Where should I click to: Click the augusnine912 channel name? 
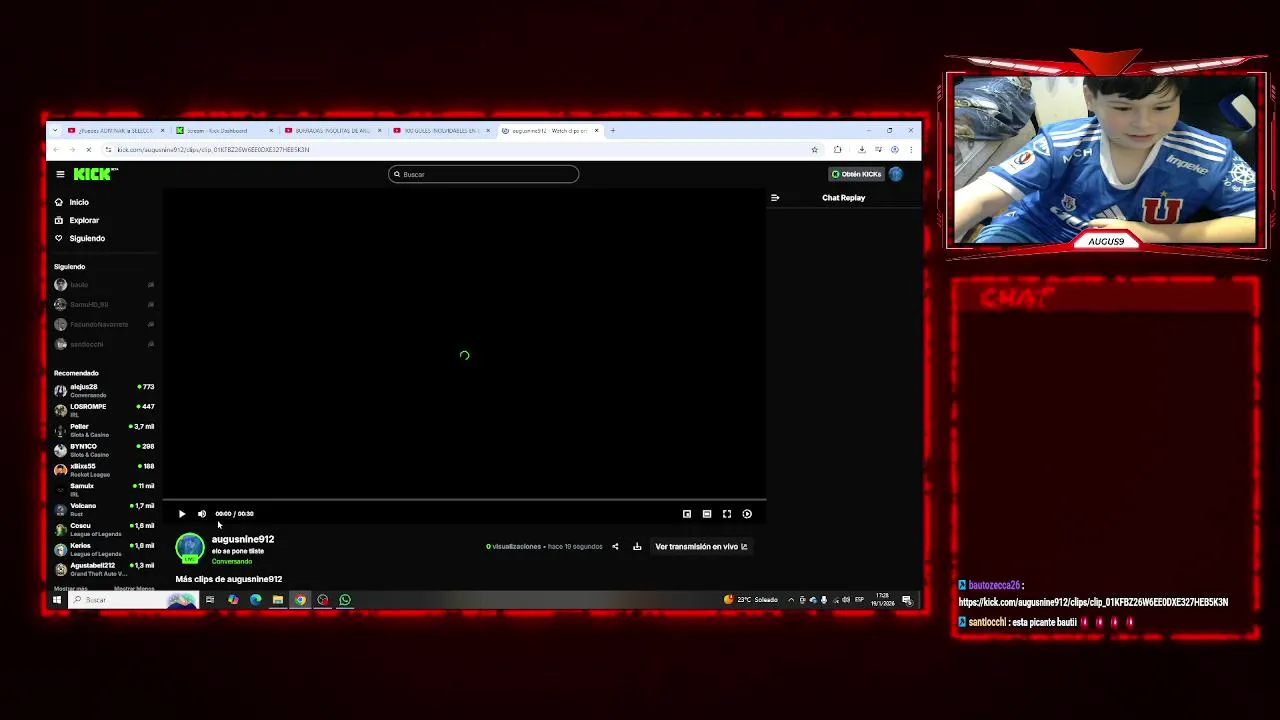click(x=243, y=539)
